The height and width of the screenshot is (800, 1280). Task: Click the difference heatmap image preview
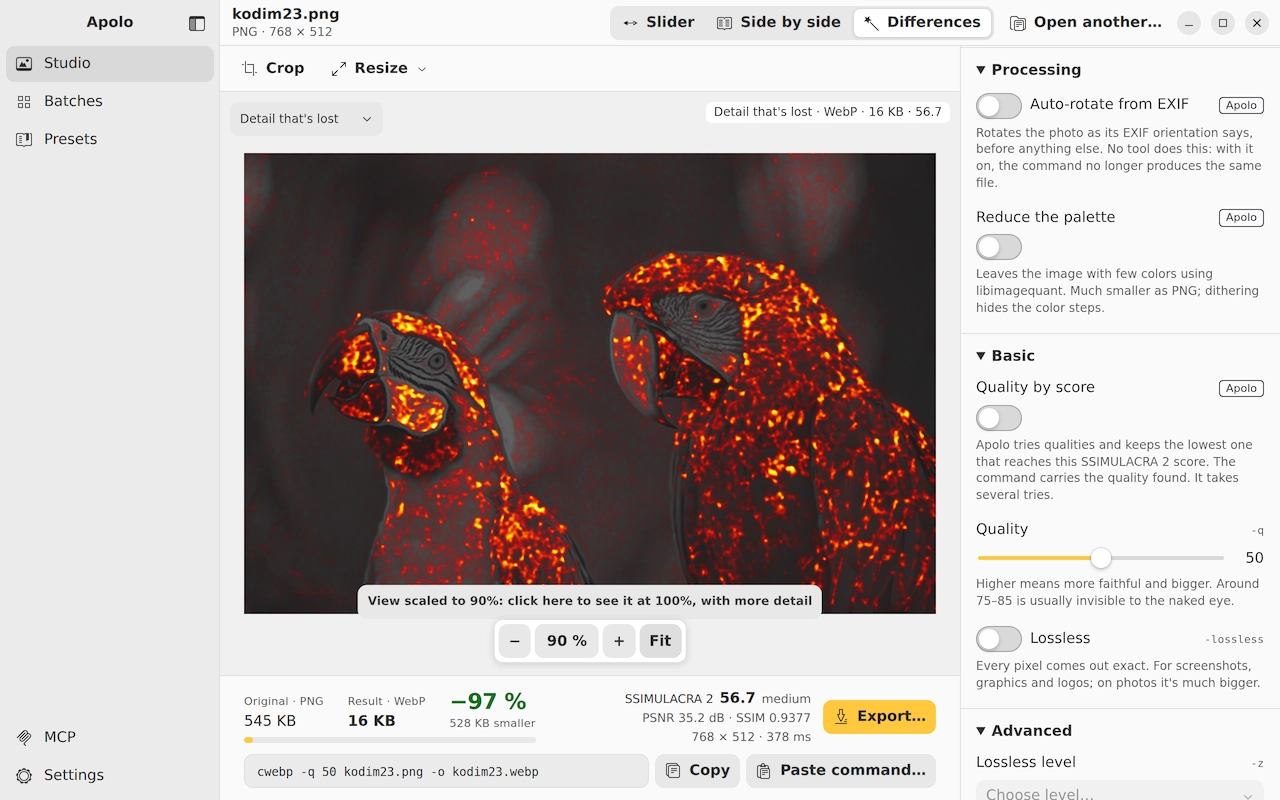(590, 383)
